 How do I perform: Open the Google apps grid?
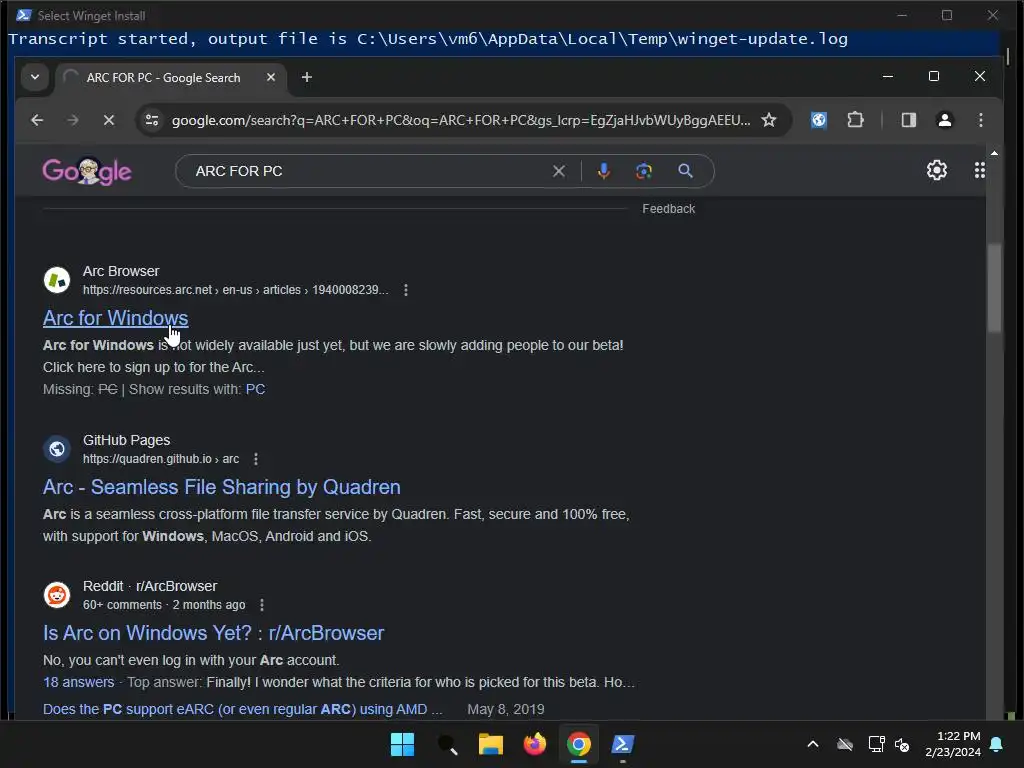pyautogui.click(x=980, y=170)
